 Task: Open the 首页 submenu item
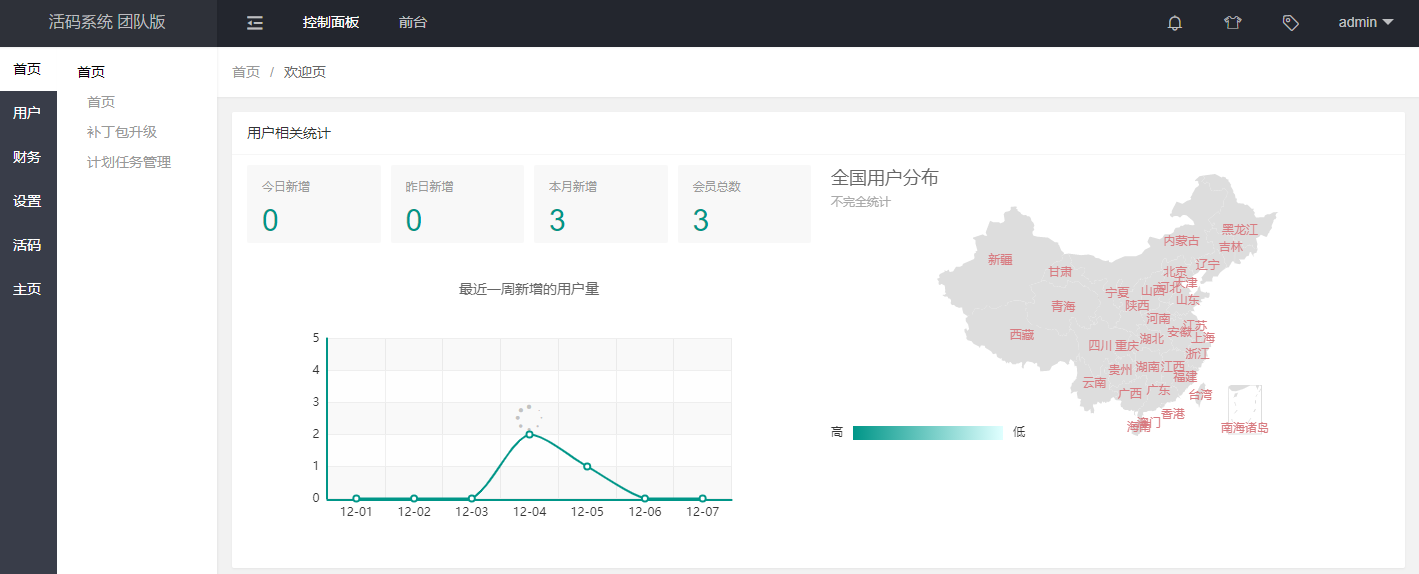tap(101, 102)
